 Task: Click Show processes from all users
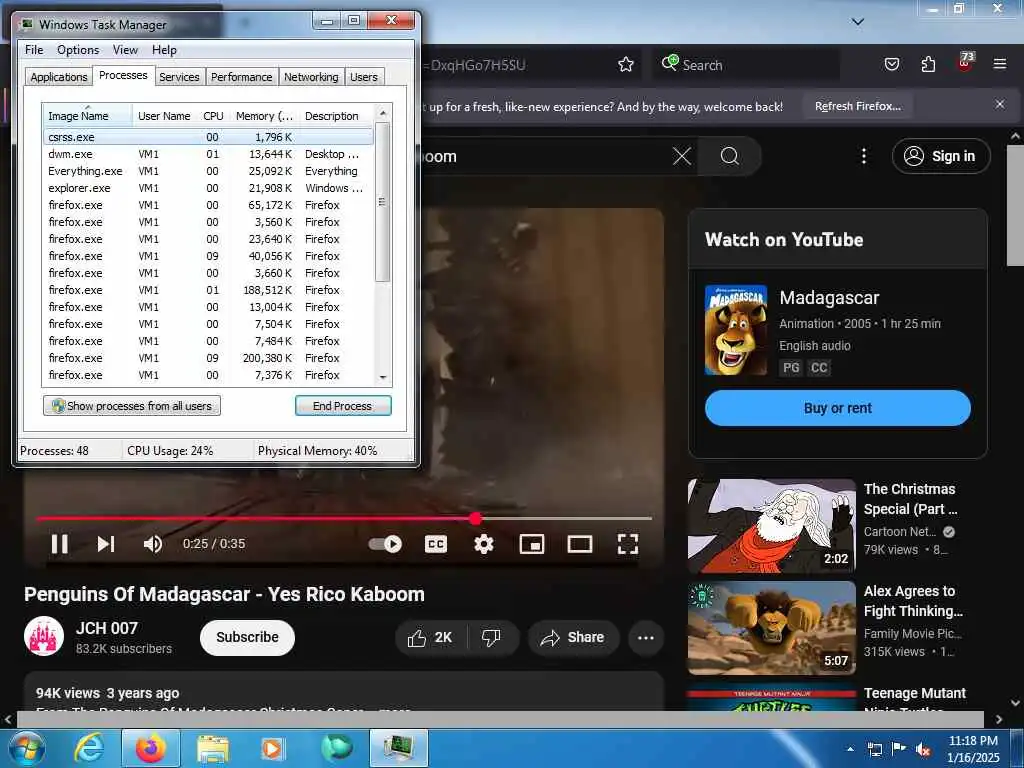132,406
